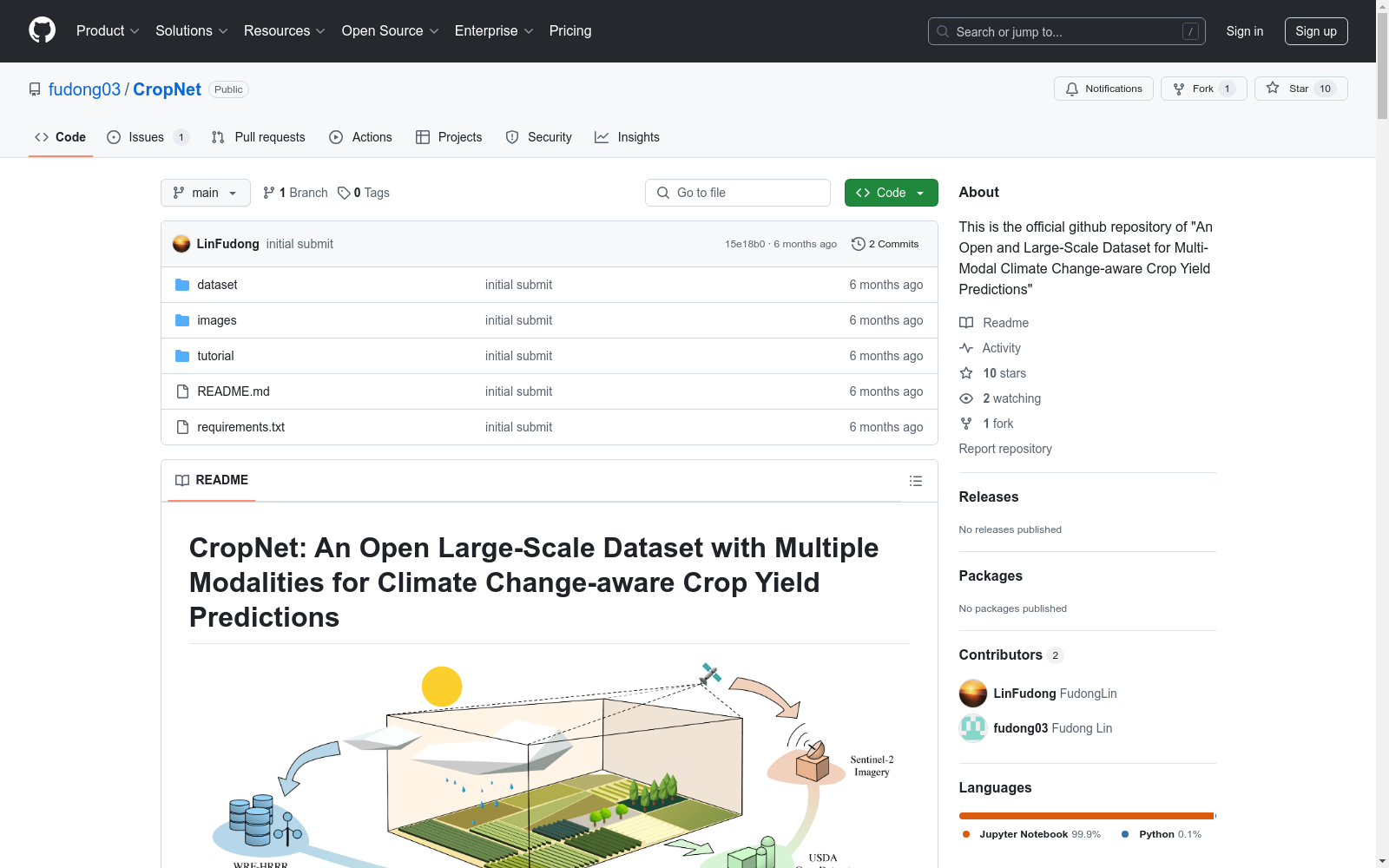Open the Security tab

coord(538,137)
